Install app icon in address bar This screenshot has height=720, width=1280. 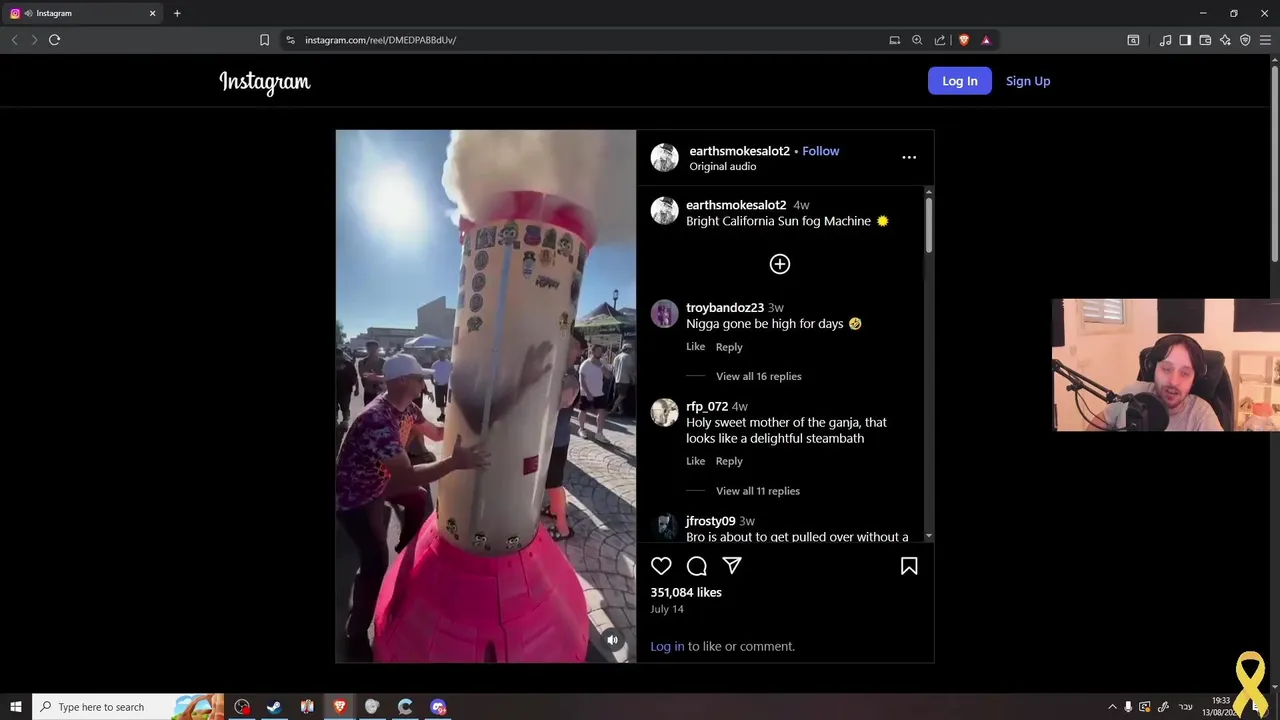[x=895, y=40]
